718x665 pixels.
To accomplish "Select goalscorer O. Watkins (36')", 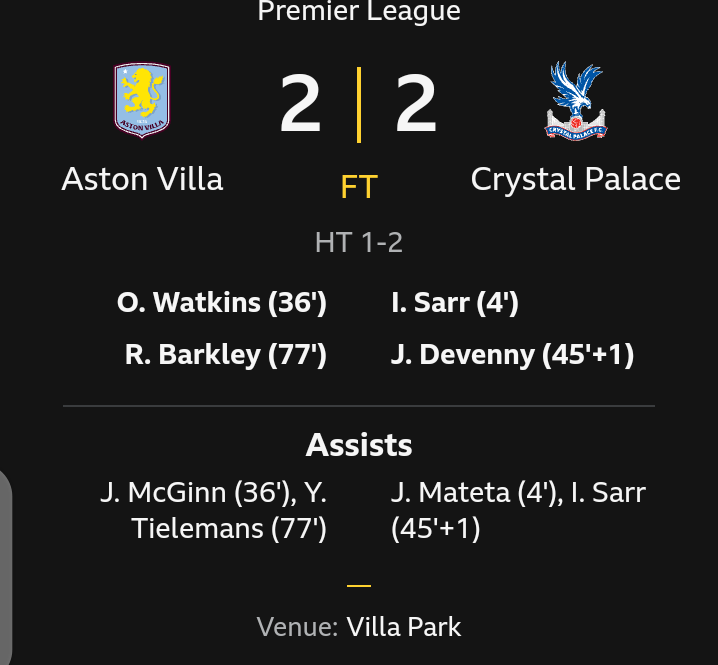I will pos(222,302).
